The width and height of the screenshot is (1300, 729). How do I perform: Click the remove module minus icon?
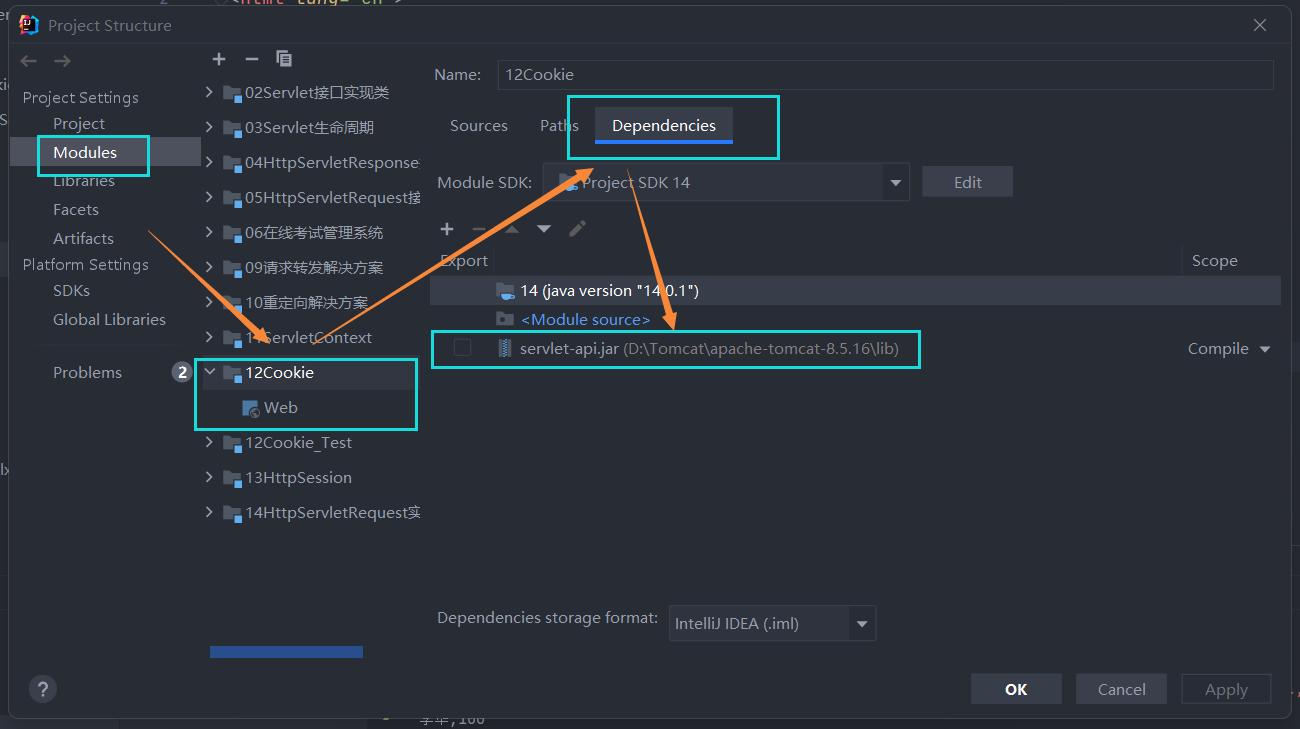pyautogui.click(x=251, y=59)
